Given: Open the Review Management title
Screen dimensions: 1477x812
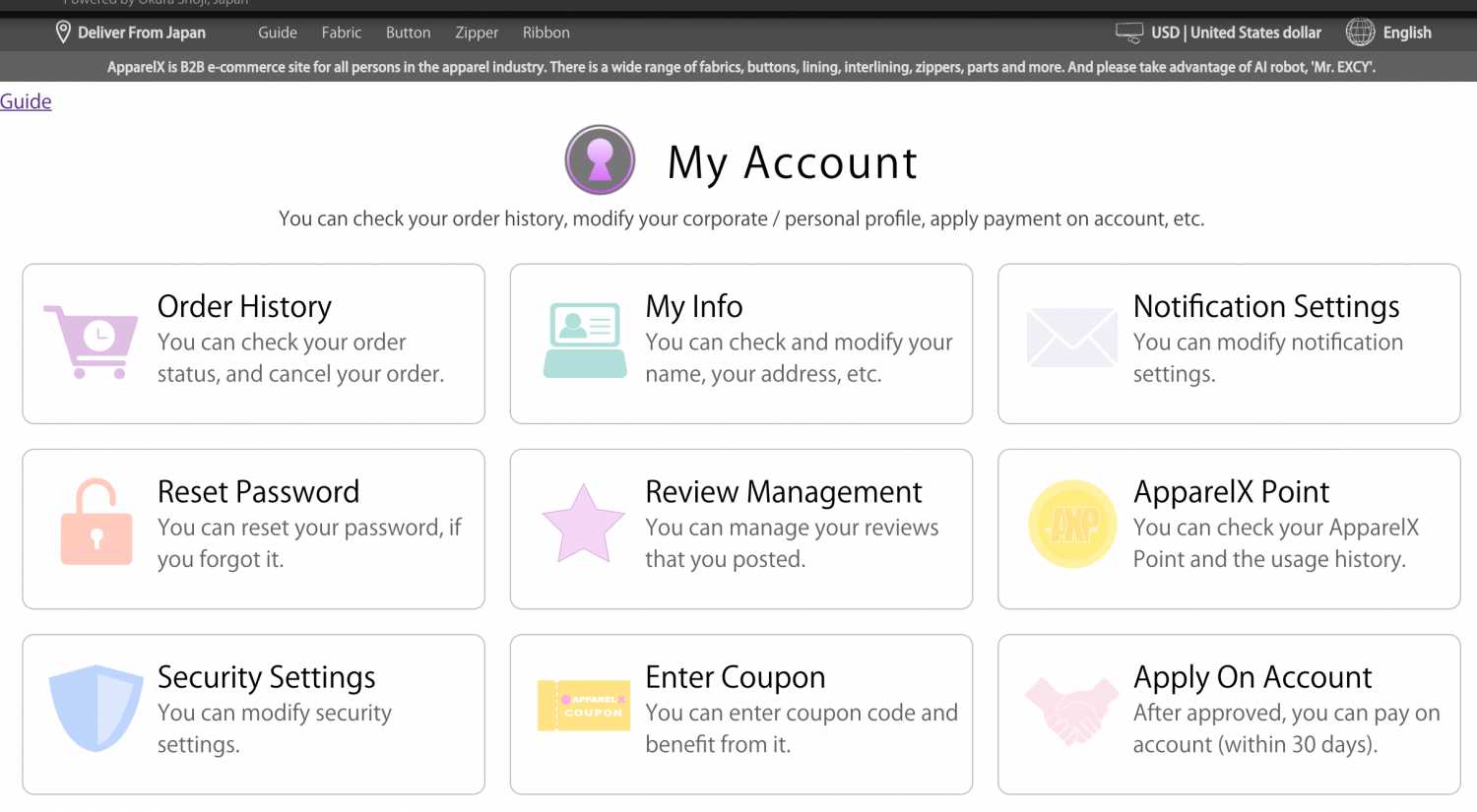Looking at the screenshot, I should pyautogui.click(x=784, y=491).
